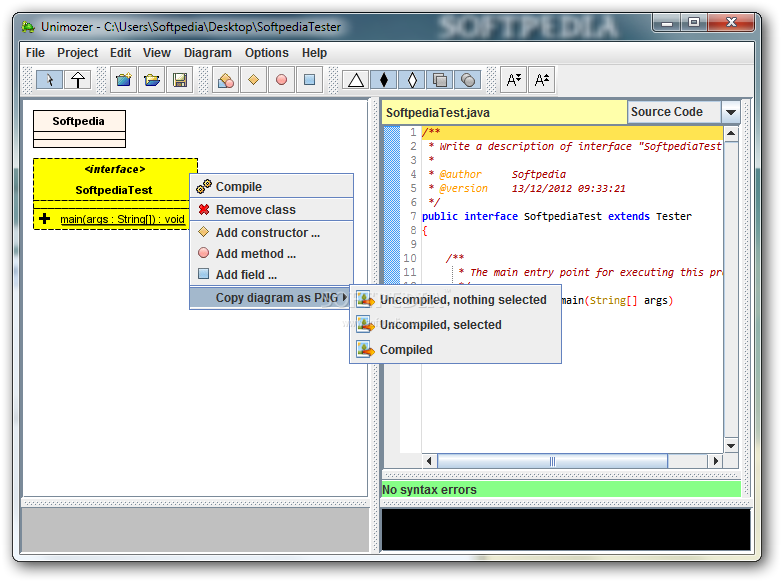The width and height of the screenshot is (782, 582).
Task: Toggle the overlapping circles toolbar button
Action: (x=468, y=80)
